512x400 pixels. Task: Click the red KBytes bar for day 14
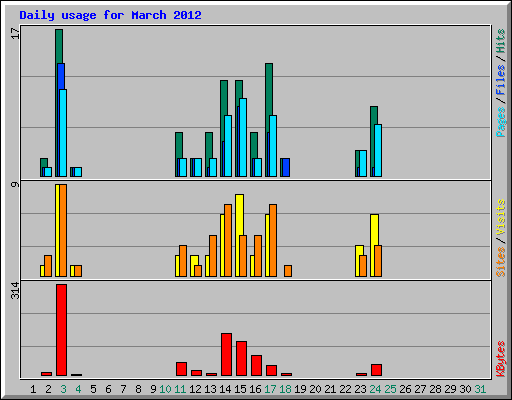[x=226, y=354]
